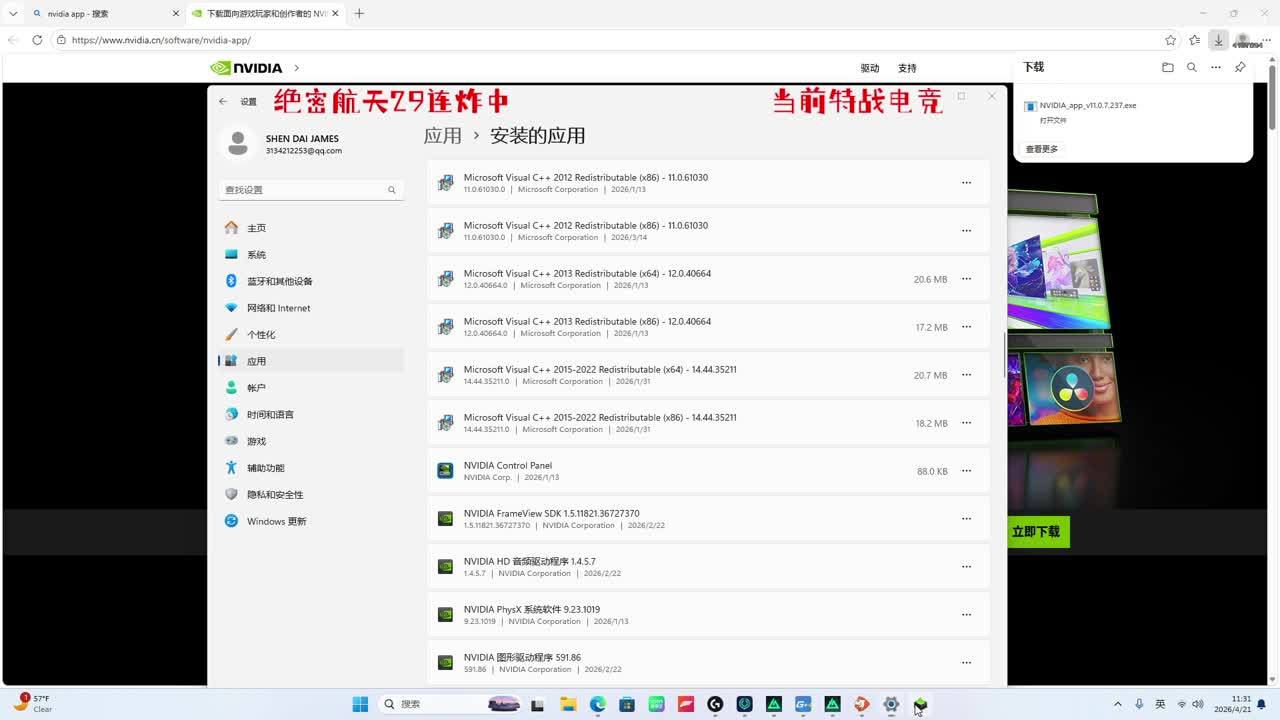Click the 查找设置 search box
This screenshot has width=1280, height=720.
pyautogui.click(x=311, y=190)
